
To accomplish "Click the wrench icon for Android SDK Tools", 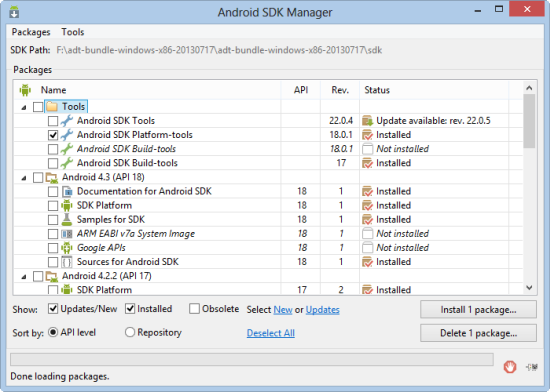I will (67, 121).
